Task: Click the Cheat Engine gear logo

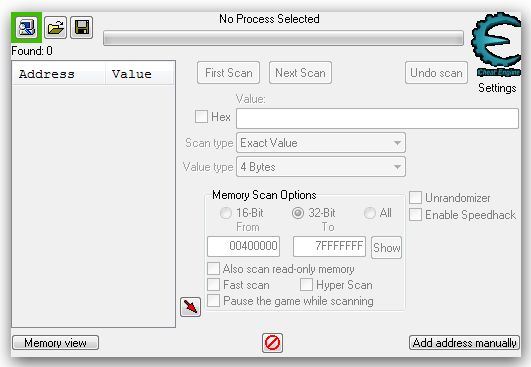Action: coord(496,44)
